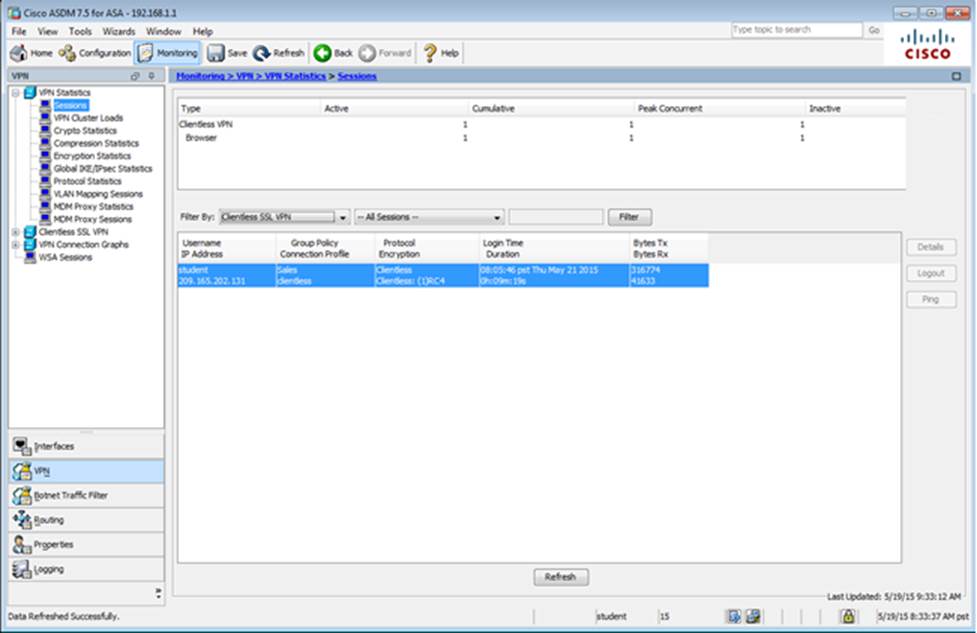977x633 pixels.
Task: Open the All Sessions dropdown
Action: (x=497, y=217)
